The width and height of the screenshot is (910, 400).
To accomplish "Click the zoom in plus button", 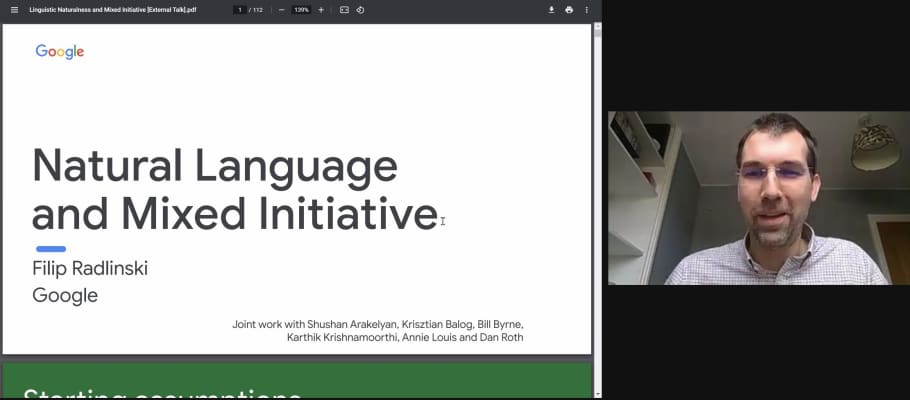I will pyautogui.click(x=321, y=10).
